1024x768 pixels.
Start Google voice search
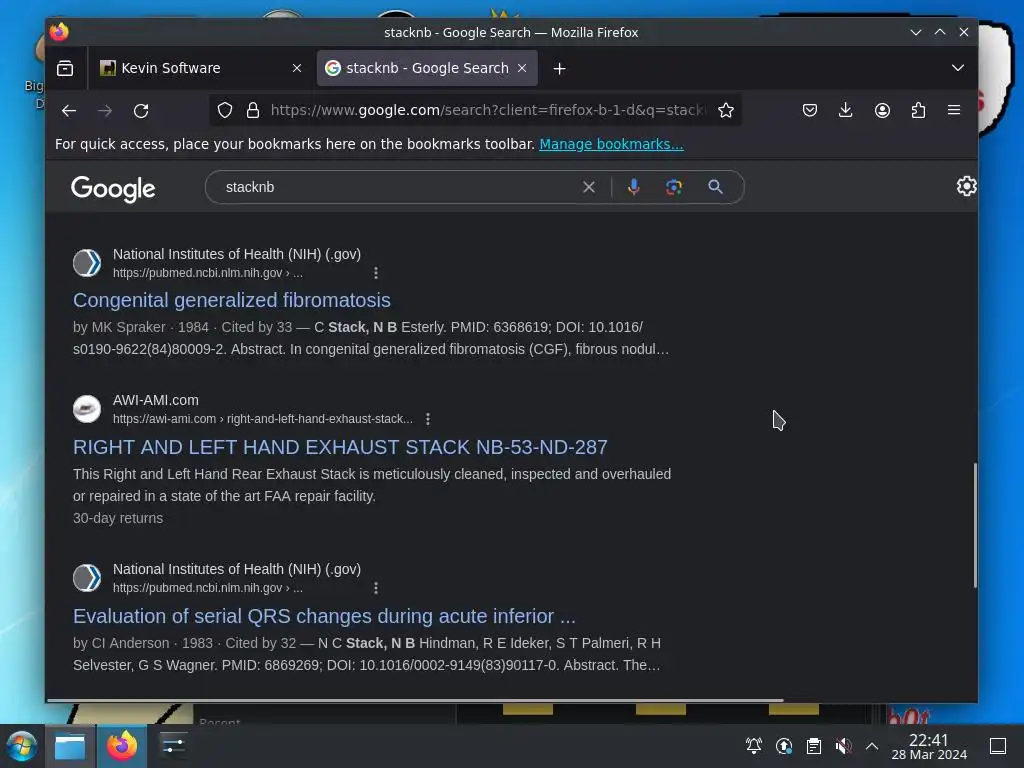pos(633,187)
